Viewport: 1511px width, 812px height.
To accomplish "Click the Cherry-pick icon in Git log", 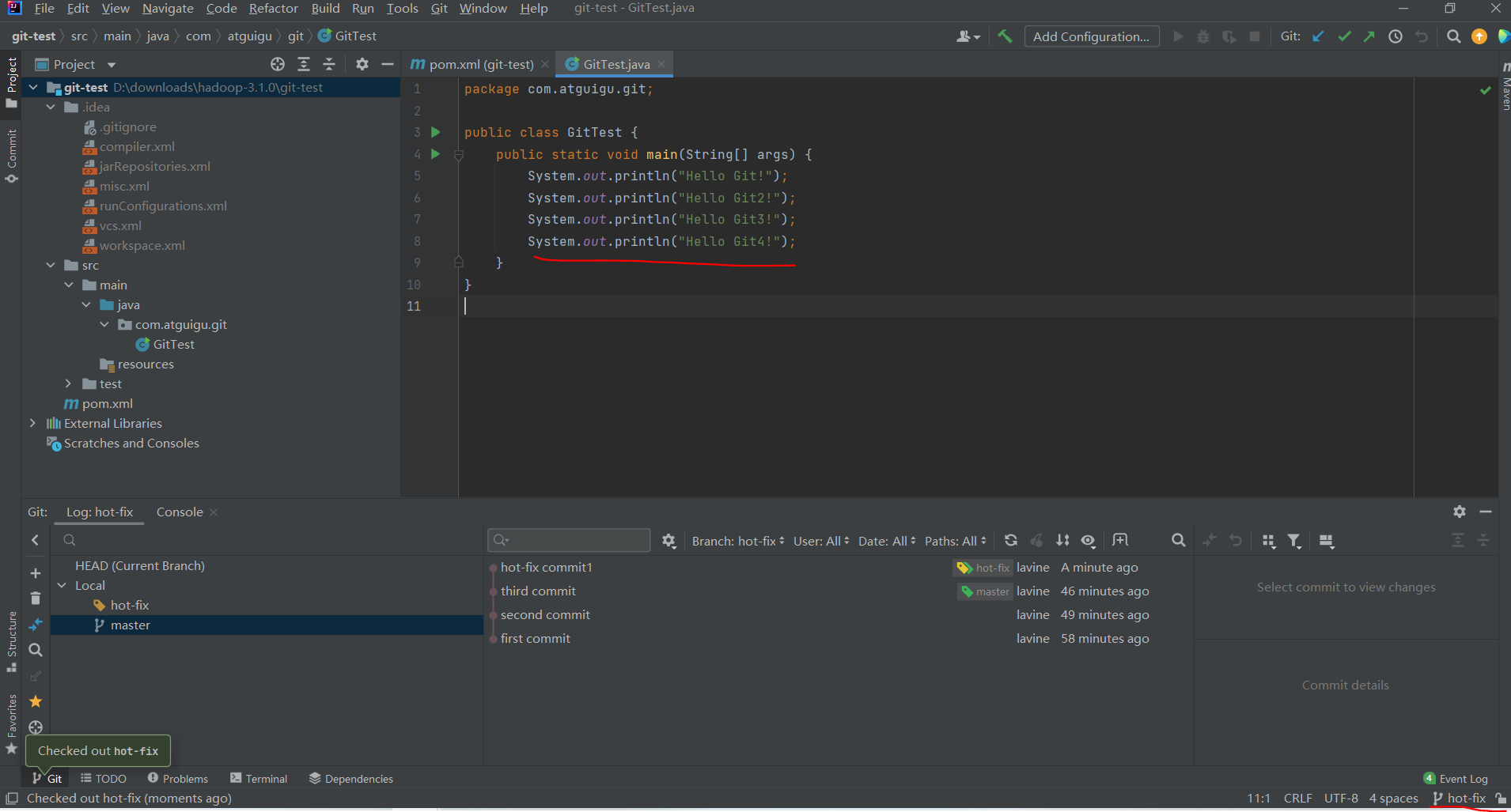I will [x=1036, y=541].
